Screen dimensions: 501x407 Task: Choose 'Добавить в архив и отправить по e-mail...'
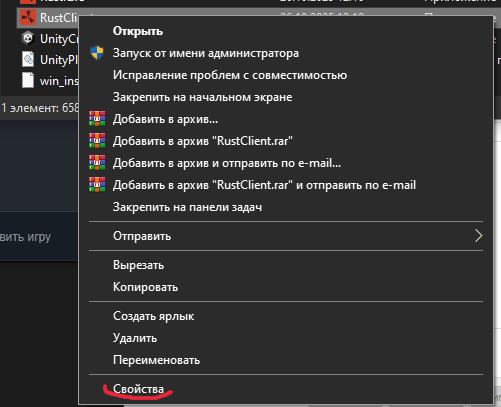pyautogui.click(x=227, y=163)
